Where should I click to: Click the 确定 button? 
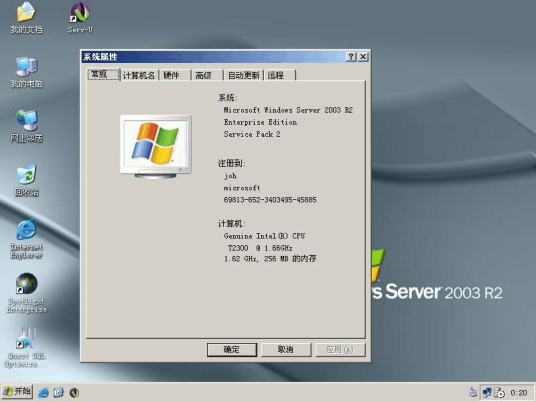coord(232,350)
